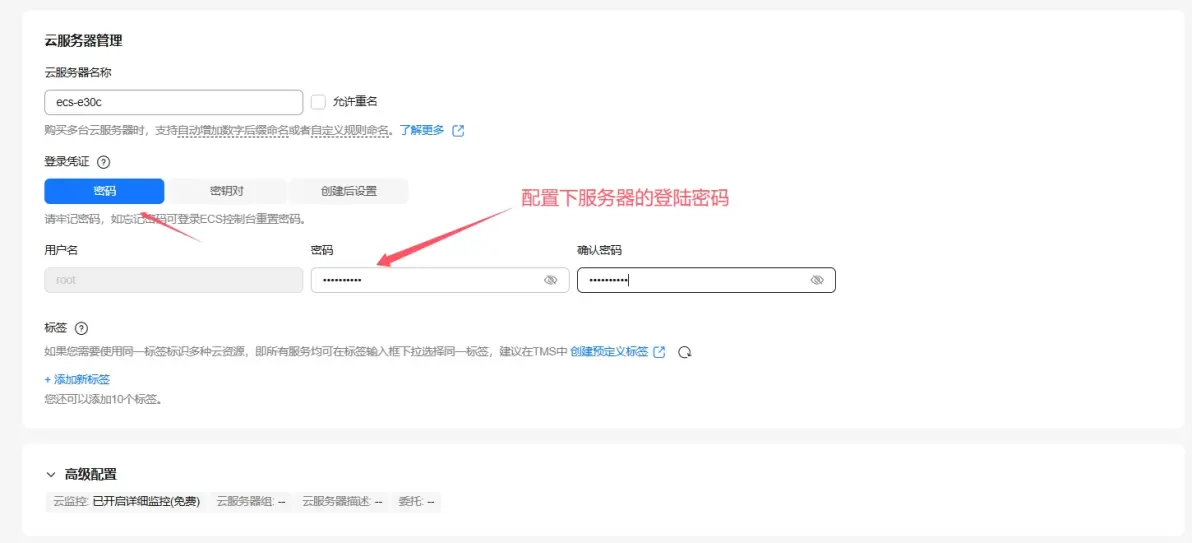The width and height of the screenshot is (1192, 543).
Task: Click the 自动增加数字后缀命名 underlined text
Action: pyautogui.click(x=233, y=130)
